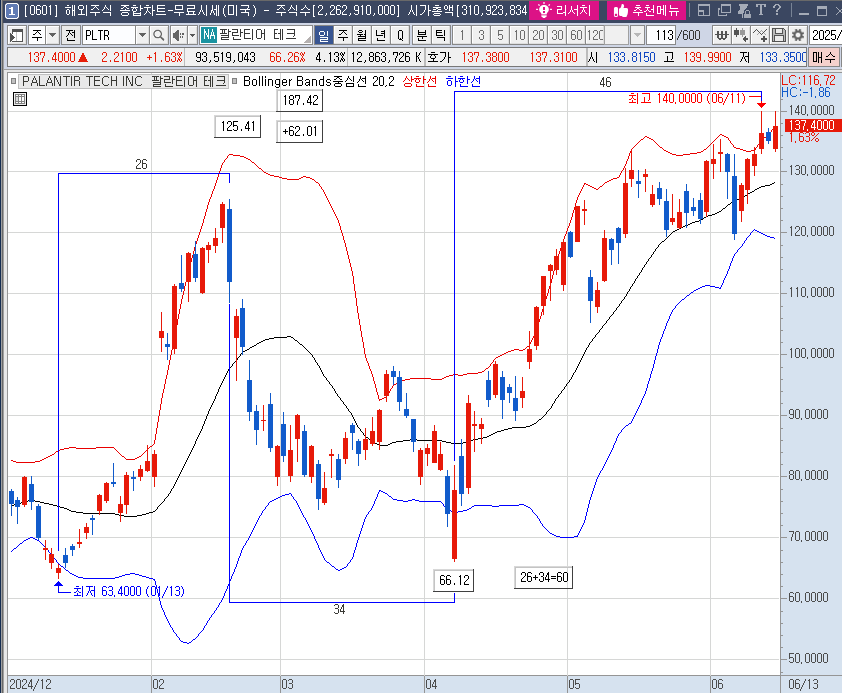Select the minute '분' period toggle
The height and width of the screenshot is (693, 842).
[422, 36]
